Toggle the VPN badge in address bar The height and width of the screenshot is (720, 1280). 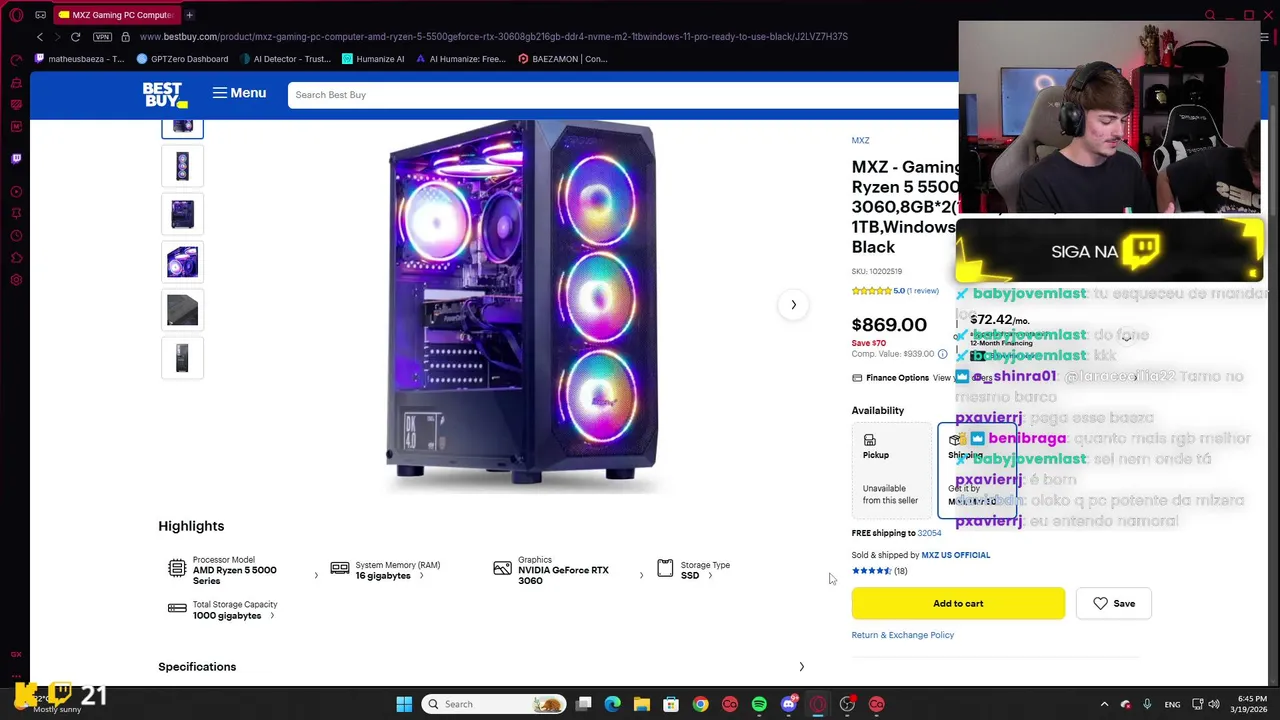click(102, 37)
